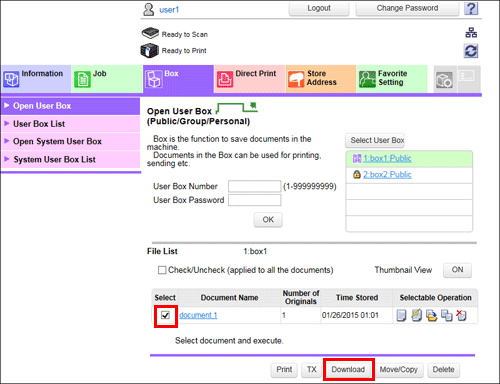Click fourth operation icon for document 1
500x384 pixels.
click(x=446, y=315)
